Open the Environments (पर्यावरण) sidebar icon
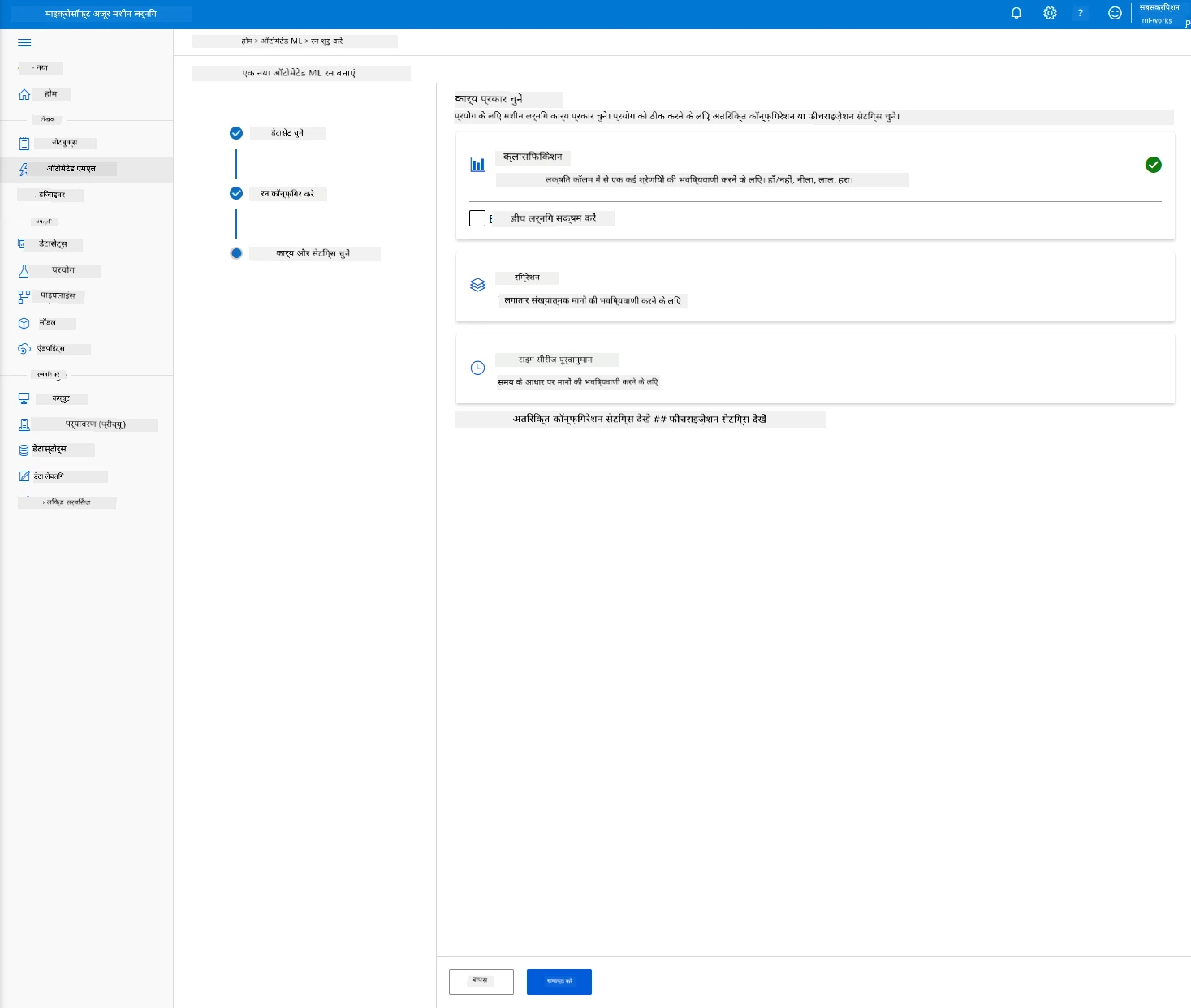 click(x=24, y=424)
